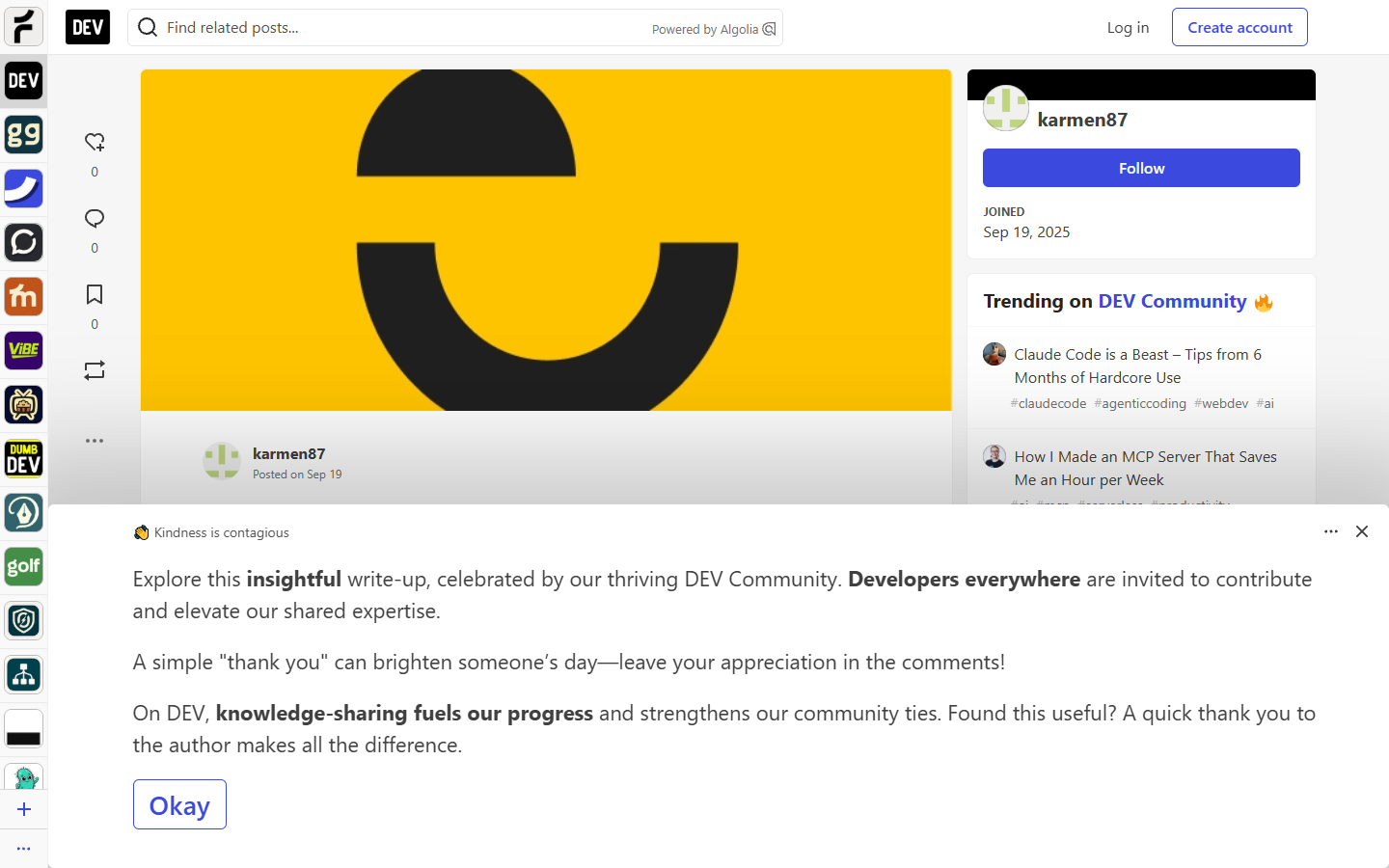Viewport: 1389px width, 868px height.
Task: Click the boost repost arrows icon
Action: pos(95,370)
